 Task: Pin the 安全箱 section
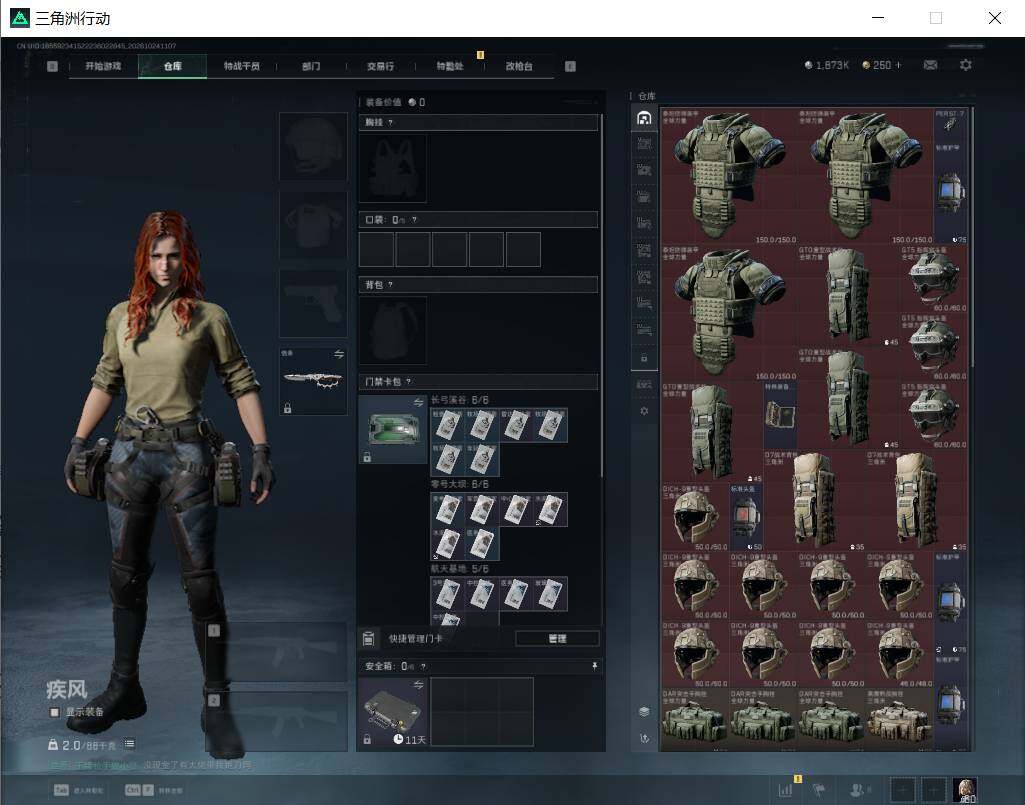point(594,666)
